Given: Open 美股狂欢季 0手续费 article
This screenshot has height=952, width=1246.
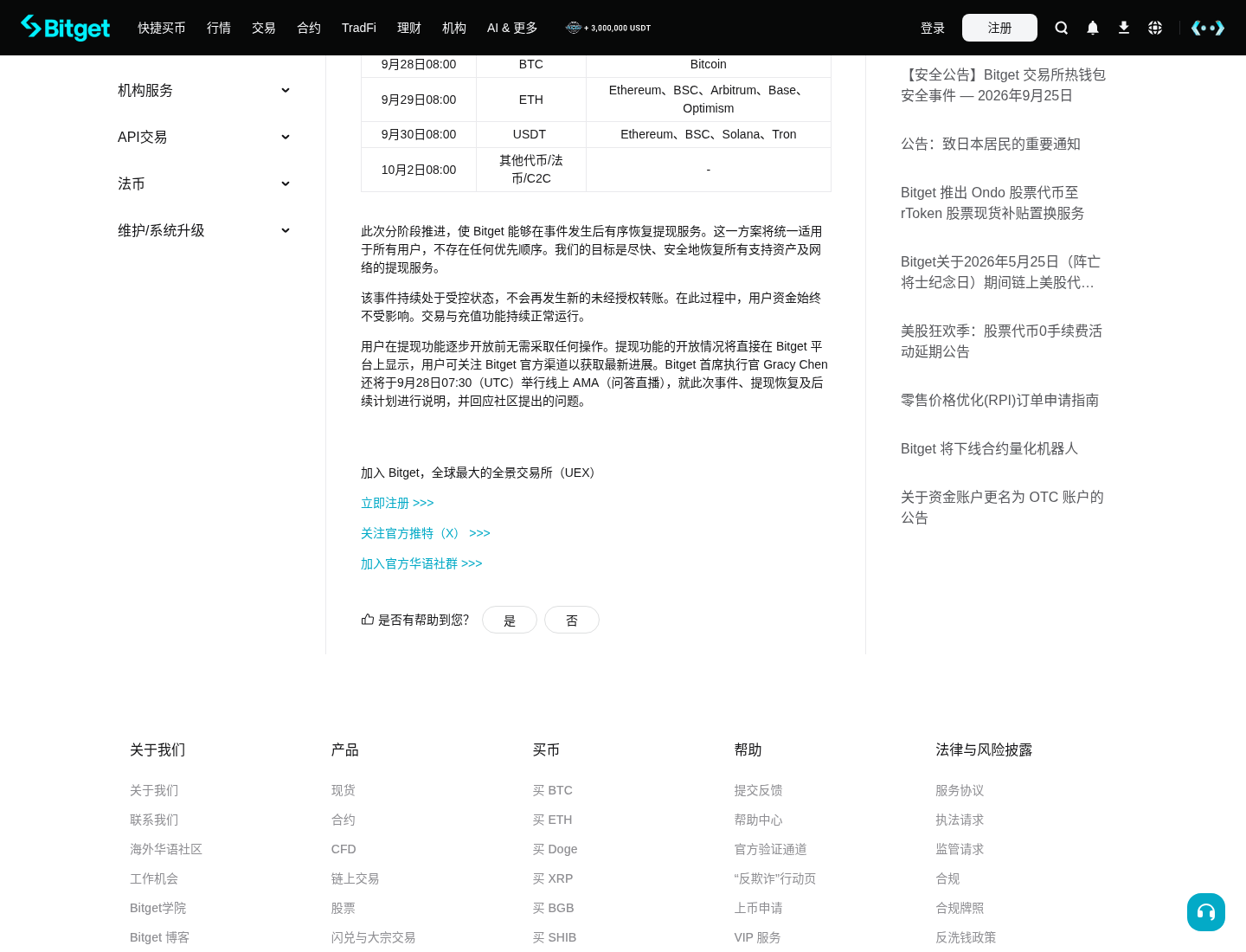Looking at the screenshot, I should point(1001,341).
